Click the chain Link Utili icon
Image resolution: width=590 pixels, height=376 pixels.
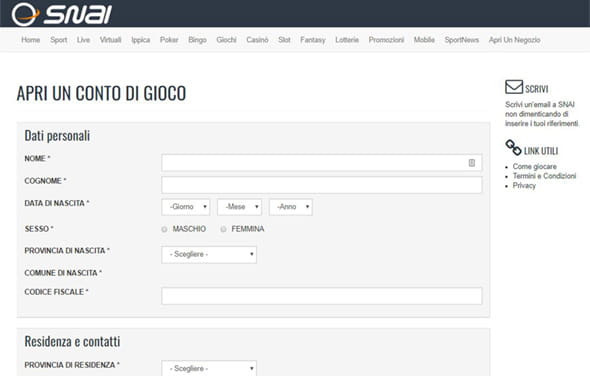pos(513,148)
